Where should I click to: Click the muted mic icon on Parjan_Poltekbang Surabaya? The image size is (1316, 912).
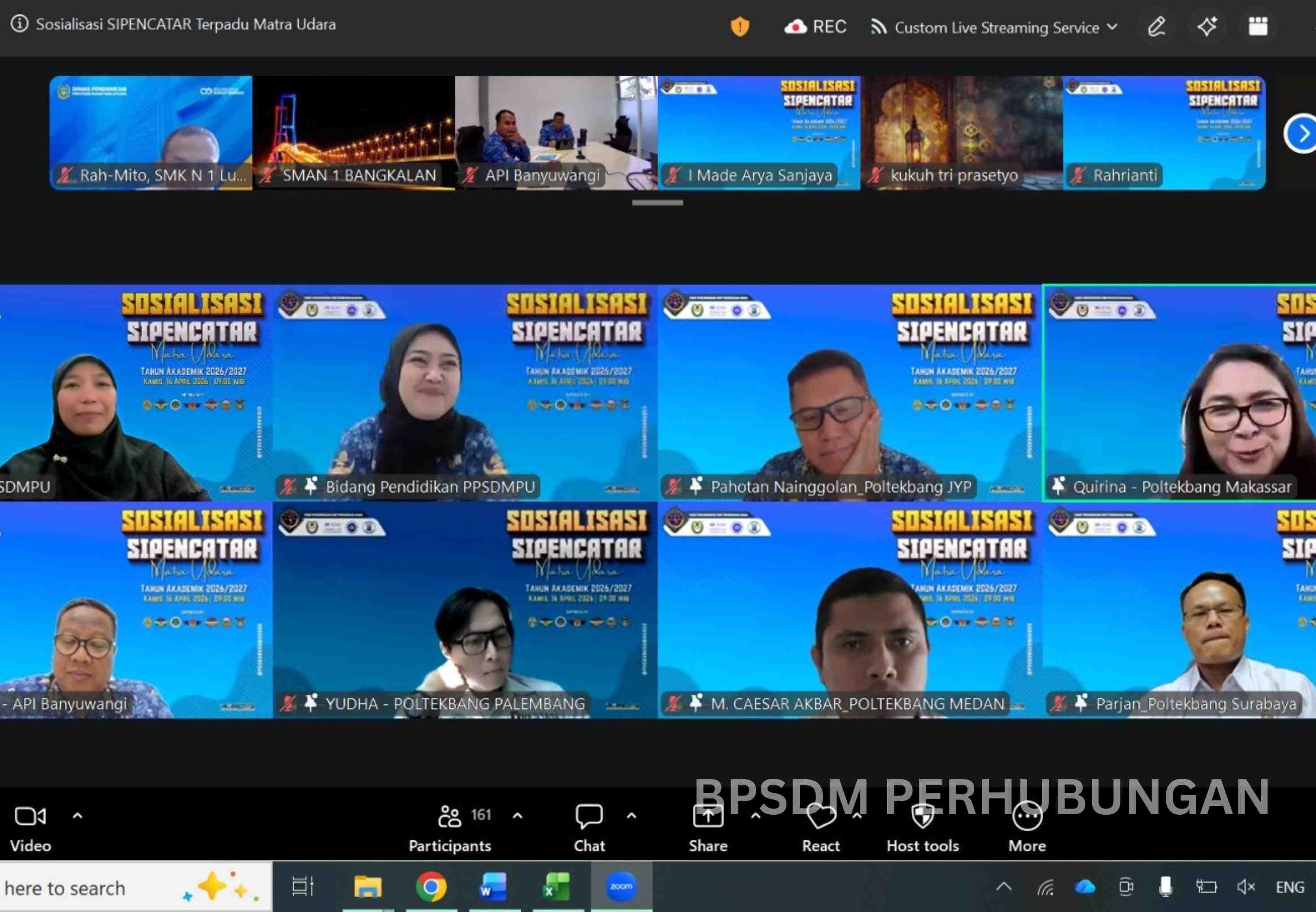[x=1058, y=703]
